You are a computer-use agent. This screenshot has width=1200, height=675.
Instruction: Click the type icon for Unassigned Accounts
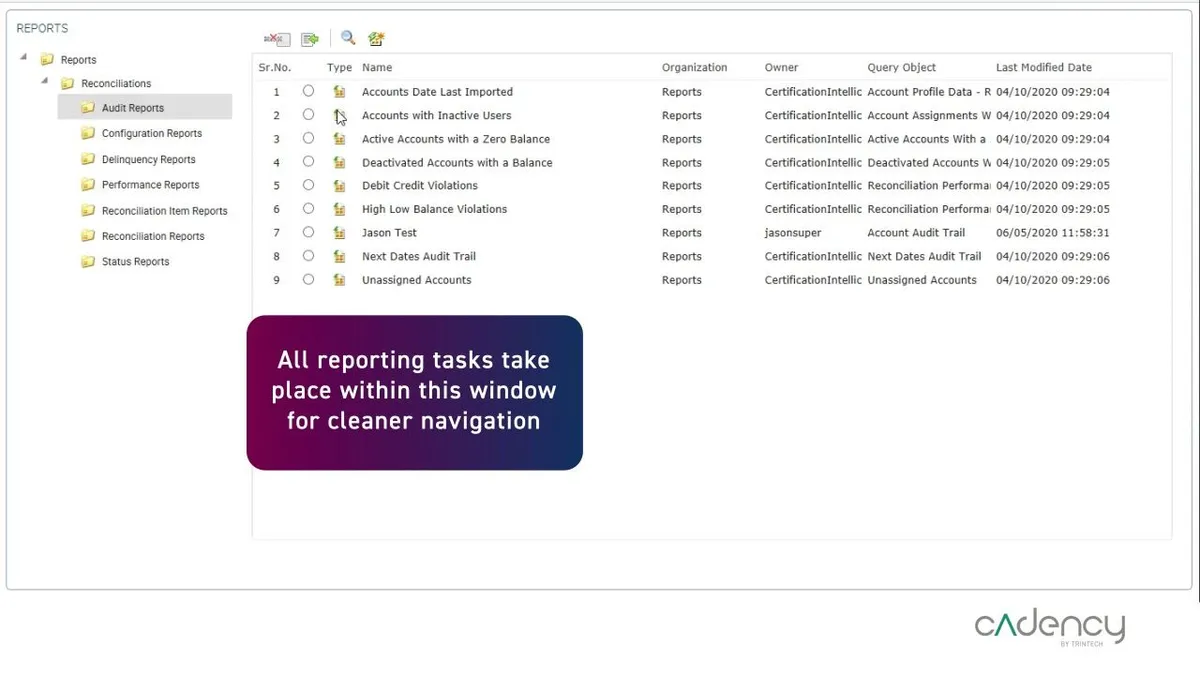[x=340, y=280]
